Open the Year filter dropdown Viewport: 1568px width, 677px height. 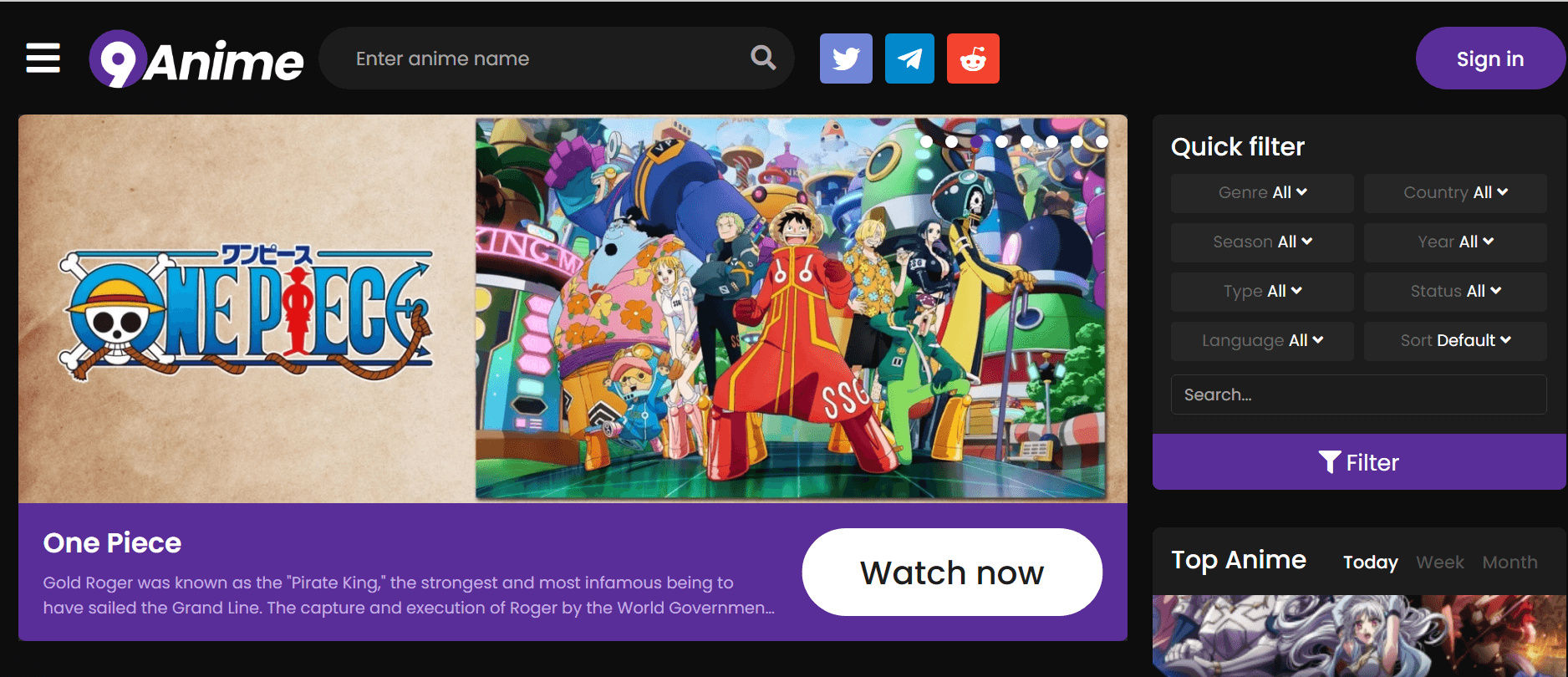1455,242
